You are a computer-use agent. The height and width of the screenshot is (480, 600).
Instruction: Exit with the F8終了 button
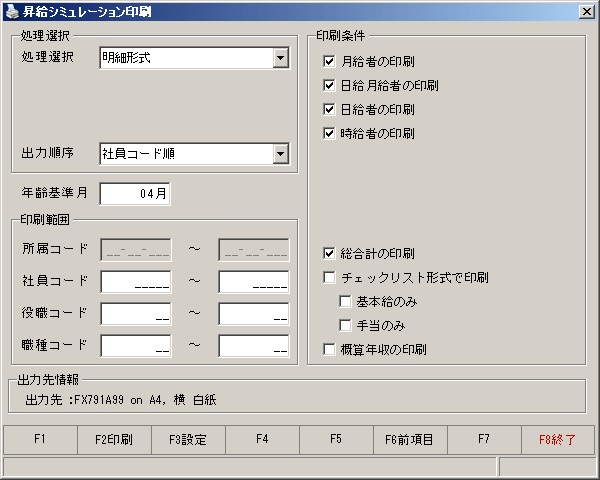pyautogui.click(x=558, y=439)
